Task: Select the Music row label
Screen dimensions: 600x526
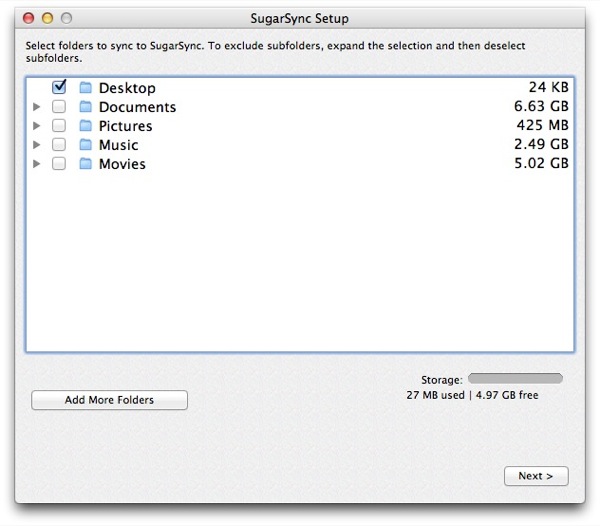Action: coord(119,145)
